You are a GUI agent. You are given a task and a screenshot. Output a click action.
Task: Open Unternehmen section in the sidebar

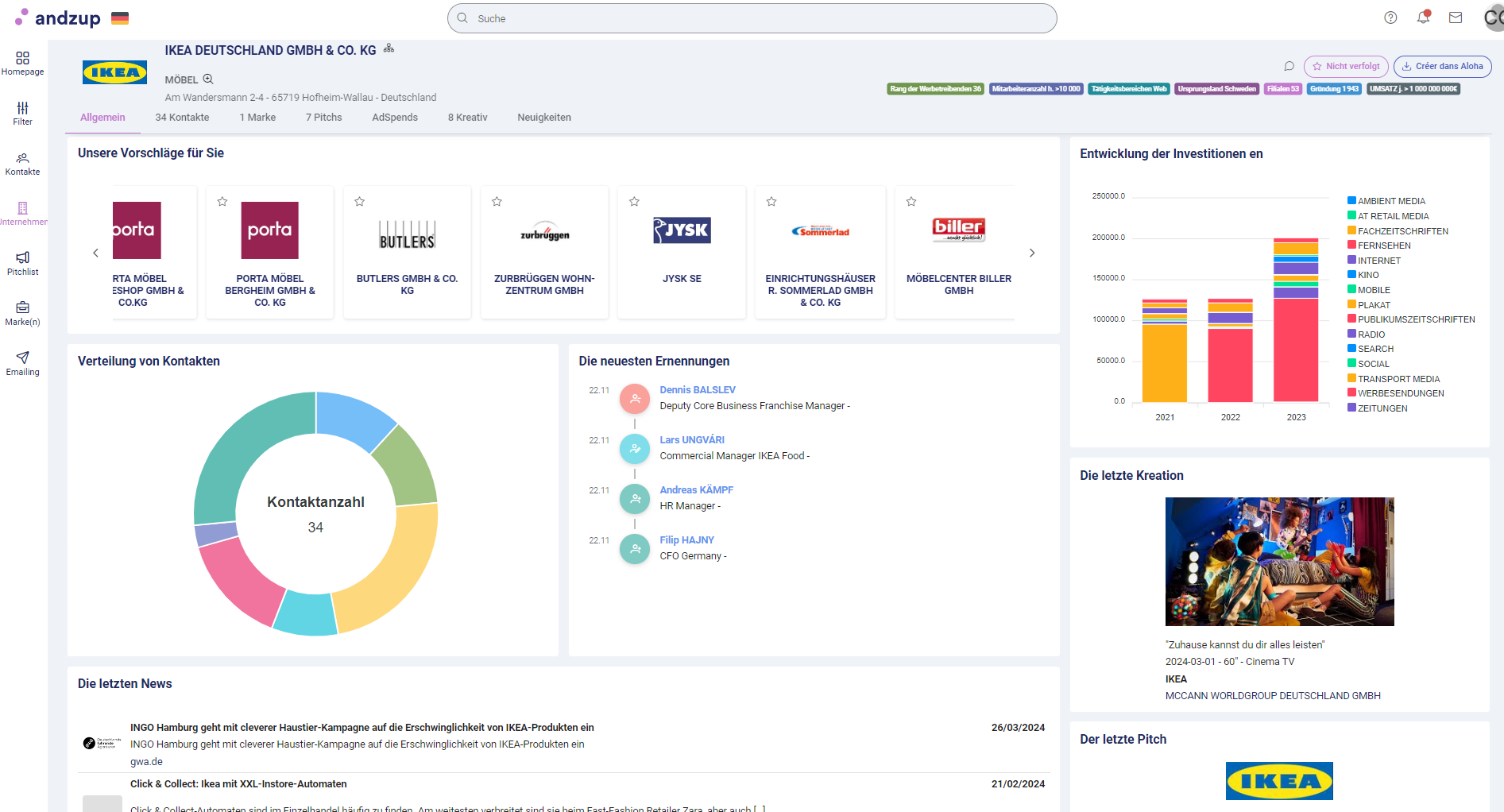(x=22, y=214)
